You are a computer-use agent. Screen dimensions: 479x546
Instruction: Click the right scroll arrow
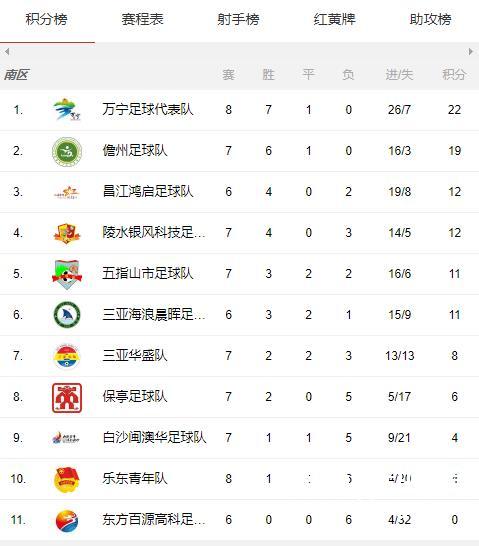point(471,52)
